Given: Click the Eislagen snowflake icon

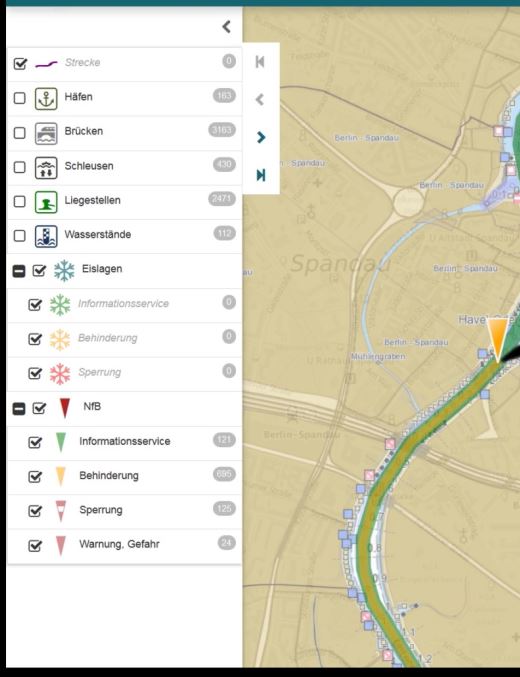Looking at the screenshot, I should 64,271.
